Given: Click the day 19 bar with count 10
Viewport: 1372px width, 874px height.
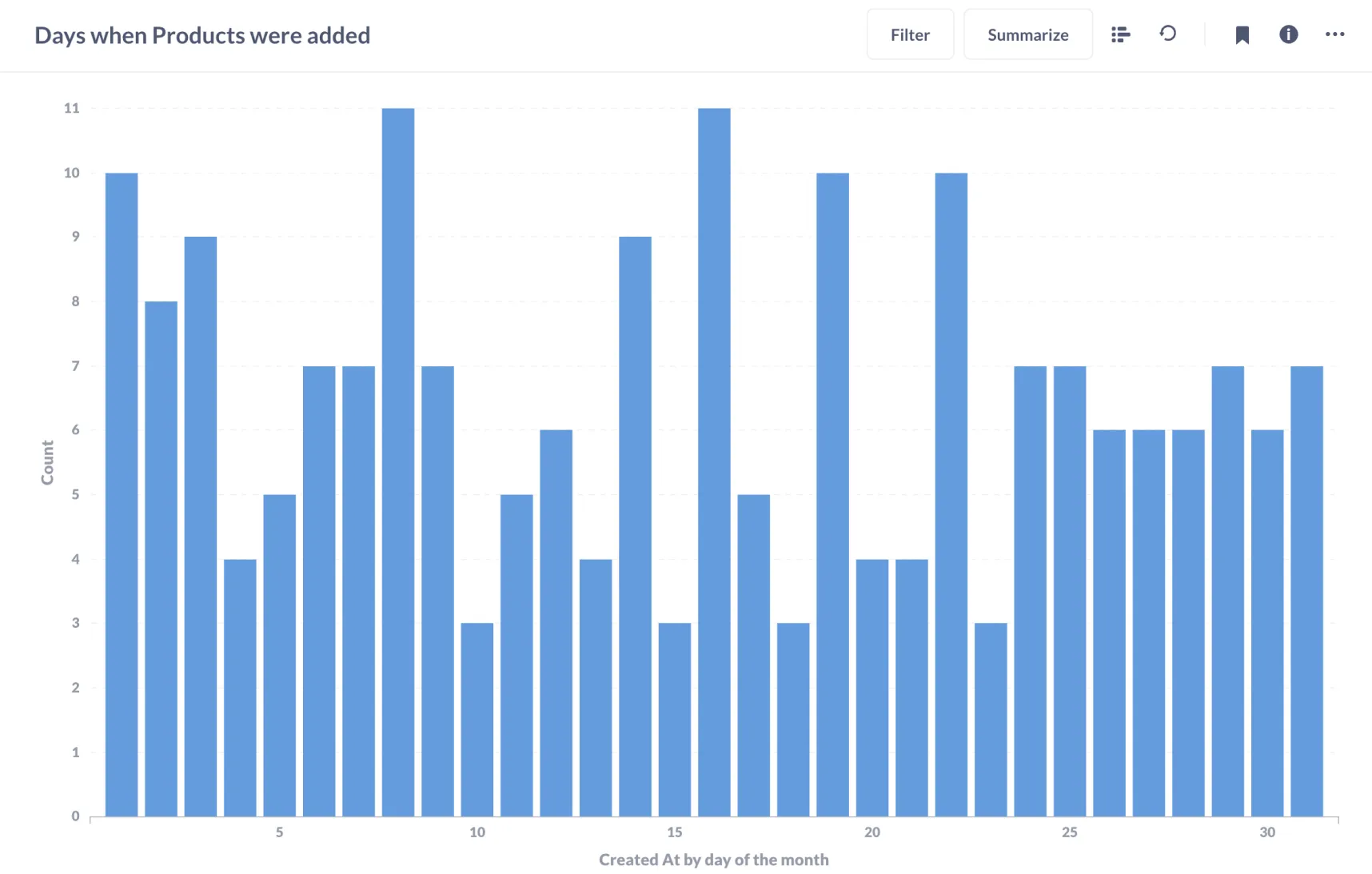Looking at the screenshot, I should click(832, 494).
